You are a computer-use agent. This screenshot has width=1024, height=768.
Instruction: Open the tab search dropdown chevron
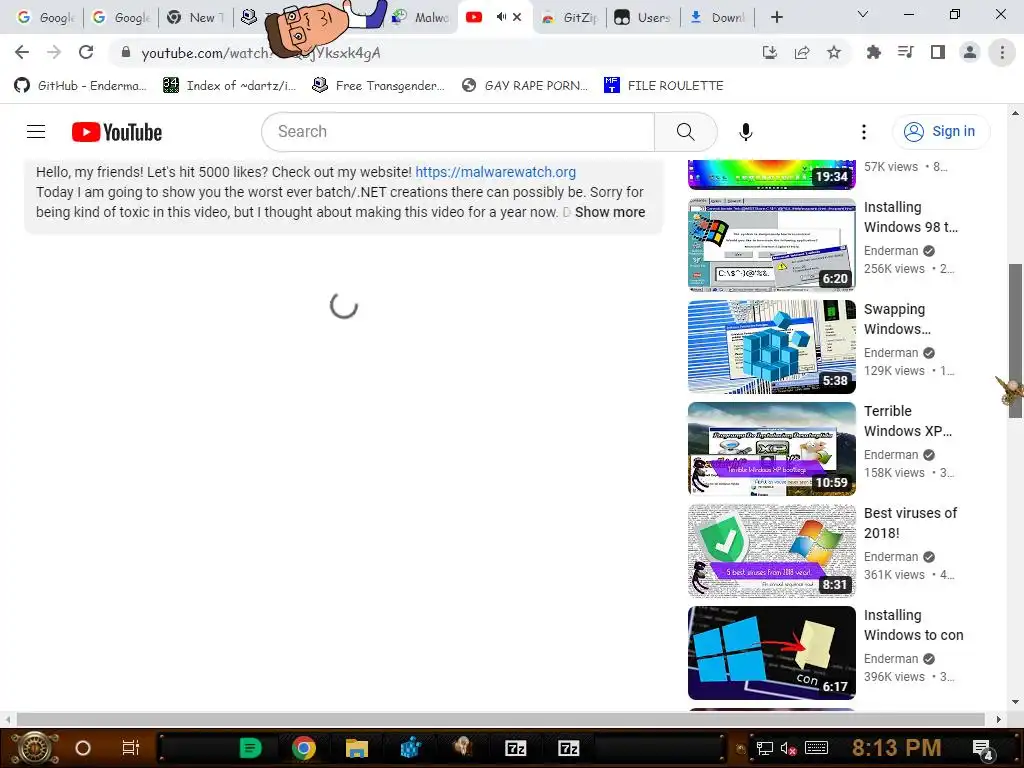(862, 14)
